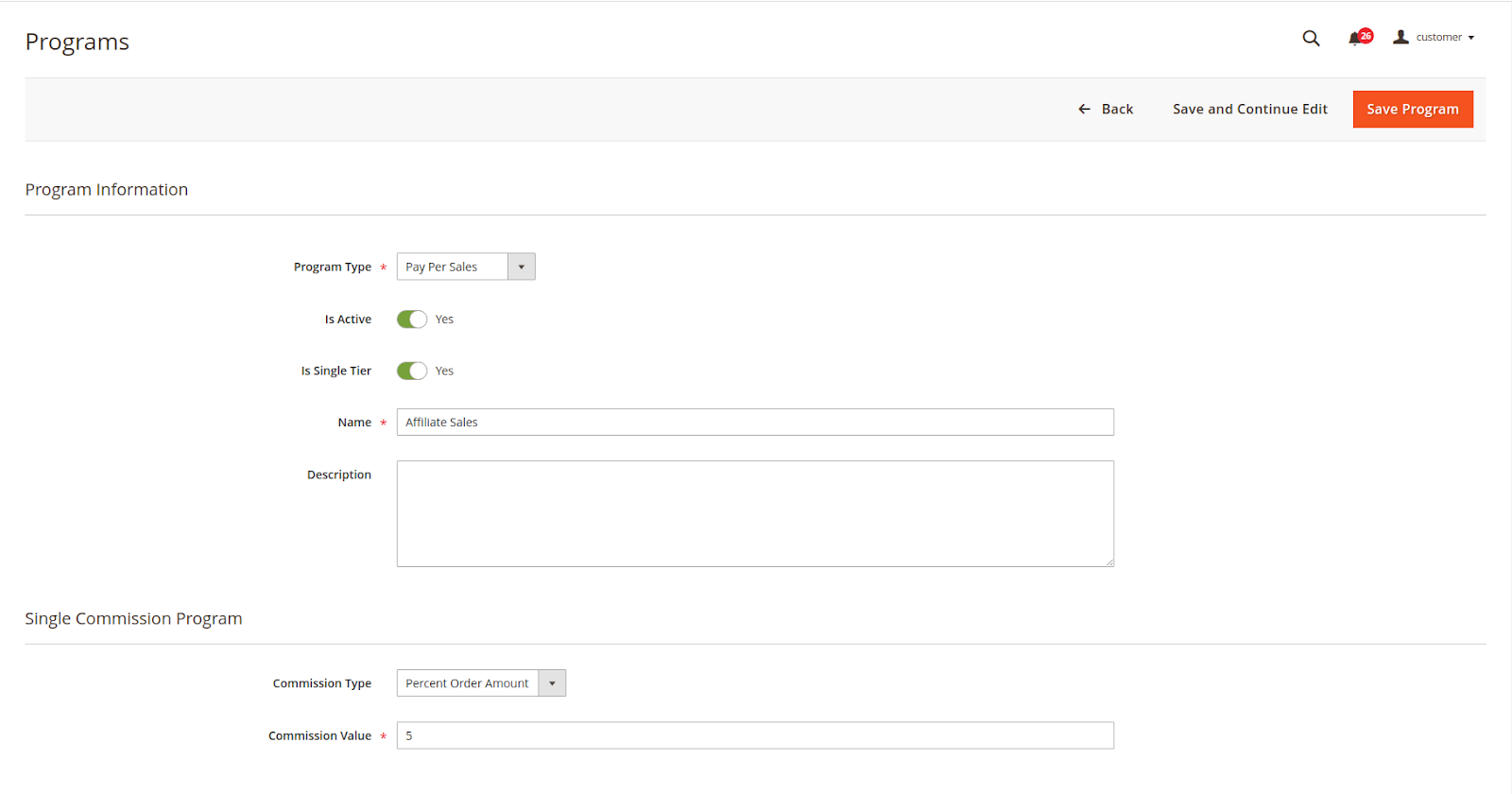The width and height of the screenshot is (1512, 794).
Task: Click the Name field label
Action: tap(354, 423)
